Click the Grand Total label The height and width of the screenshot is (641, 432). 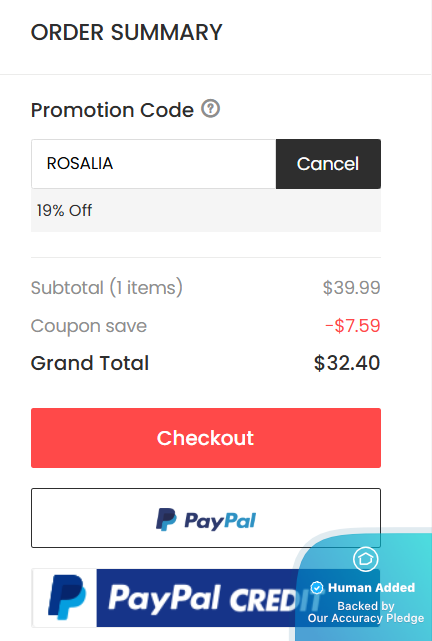pyautogui.click(x=90, y=363)
